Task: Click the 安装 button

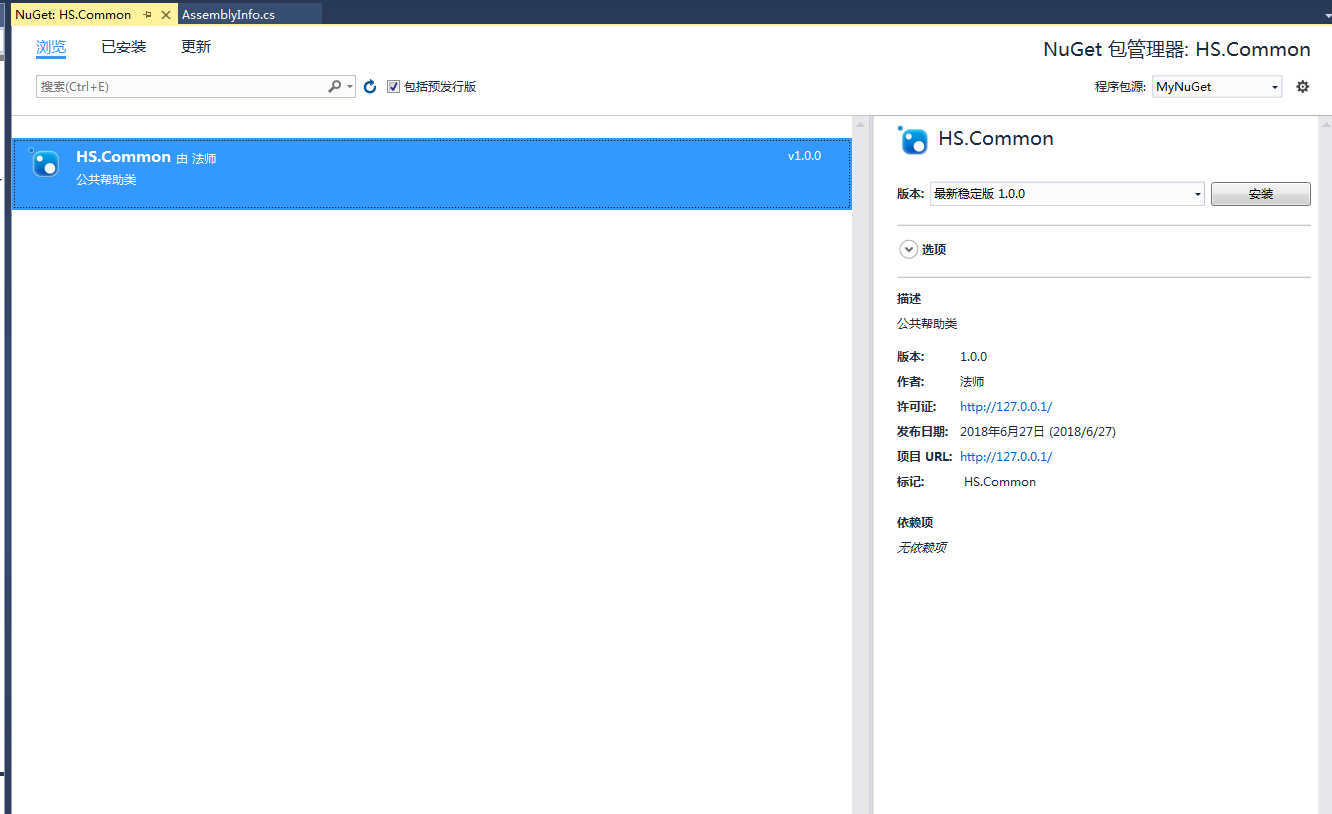Action: tap(1261, 194)
